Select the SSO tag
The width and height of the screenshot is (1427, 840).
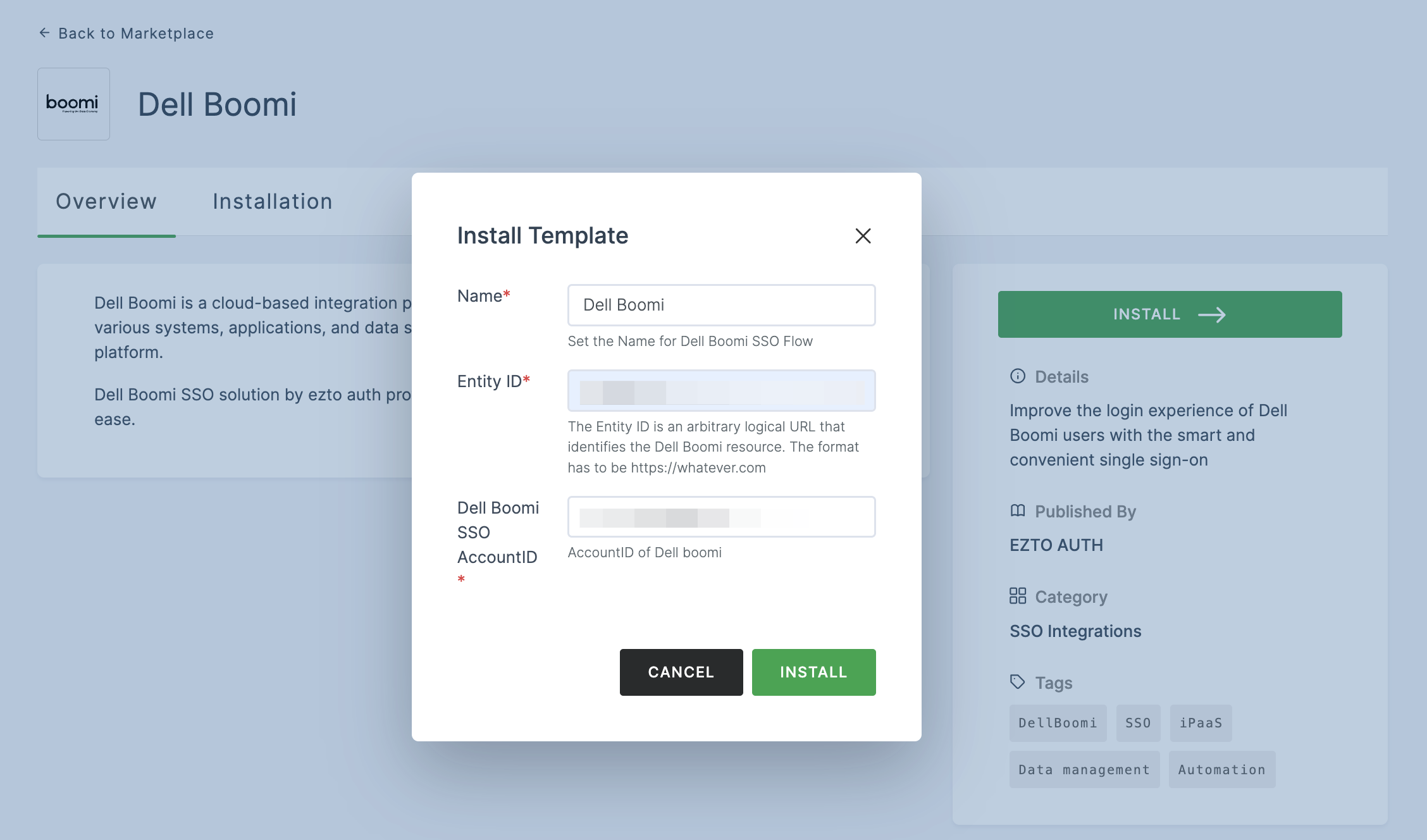click(x=1138, y=723)
